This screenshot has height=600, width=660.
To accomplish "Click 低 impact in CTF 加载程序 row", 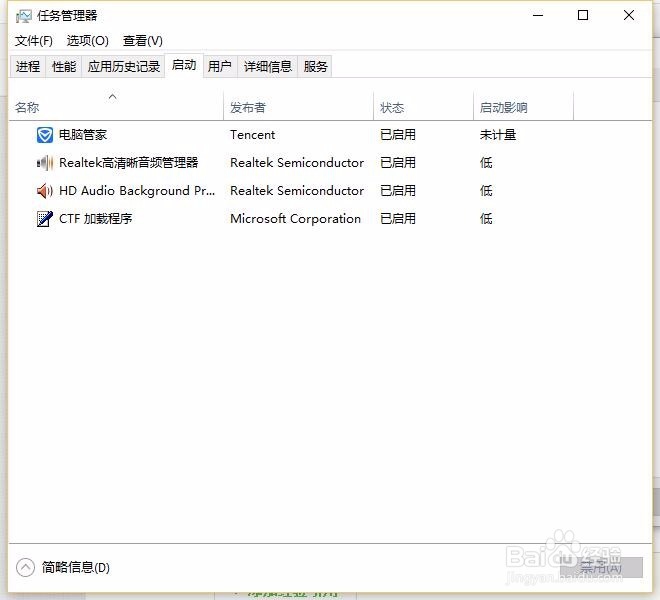I will tap(486, 219).
